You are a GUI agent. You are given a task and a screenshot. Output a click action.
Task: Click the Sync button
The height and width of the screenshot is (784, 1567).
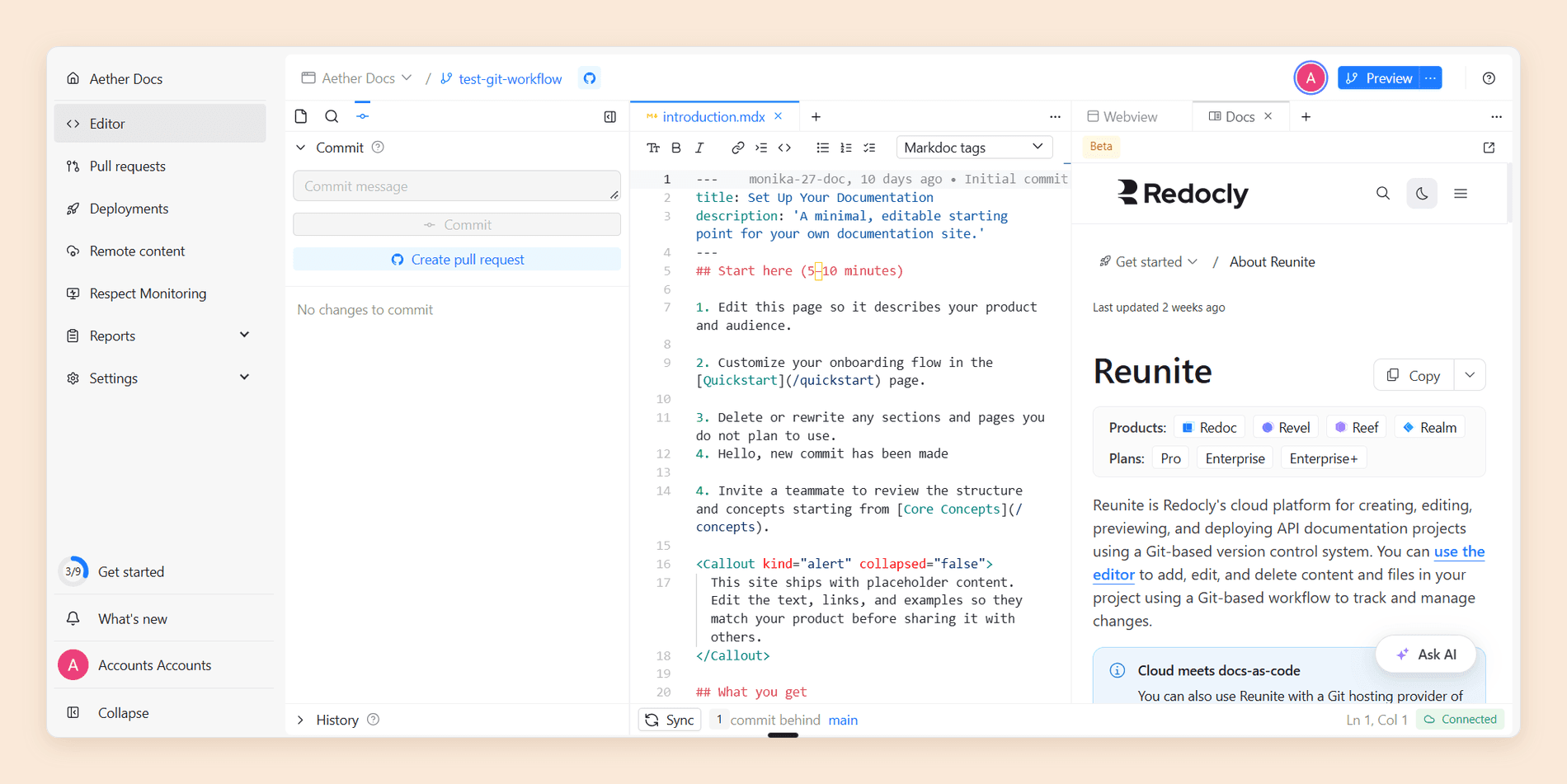[x=670, y=721]
